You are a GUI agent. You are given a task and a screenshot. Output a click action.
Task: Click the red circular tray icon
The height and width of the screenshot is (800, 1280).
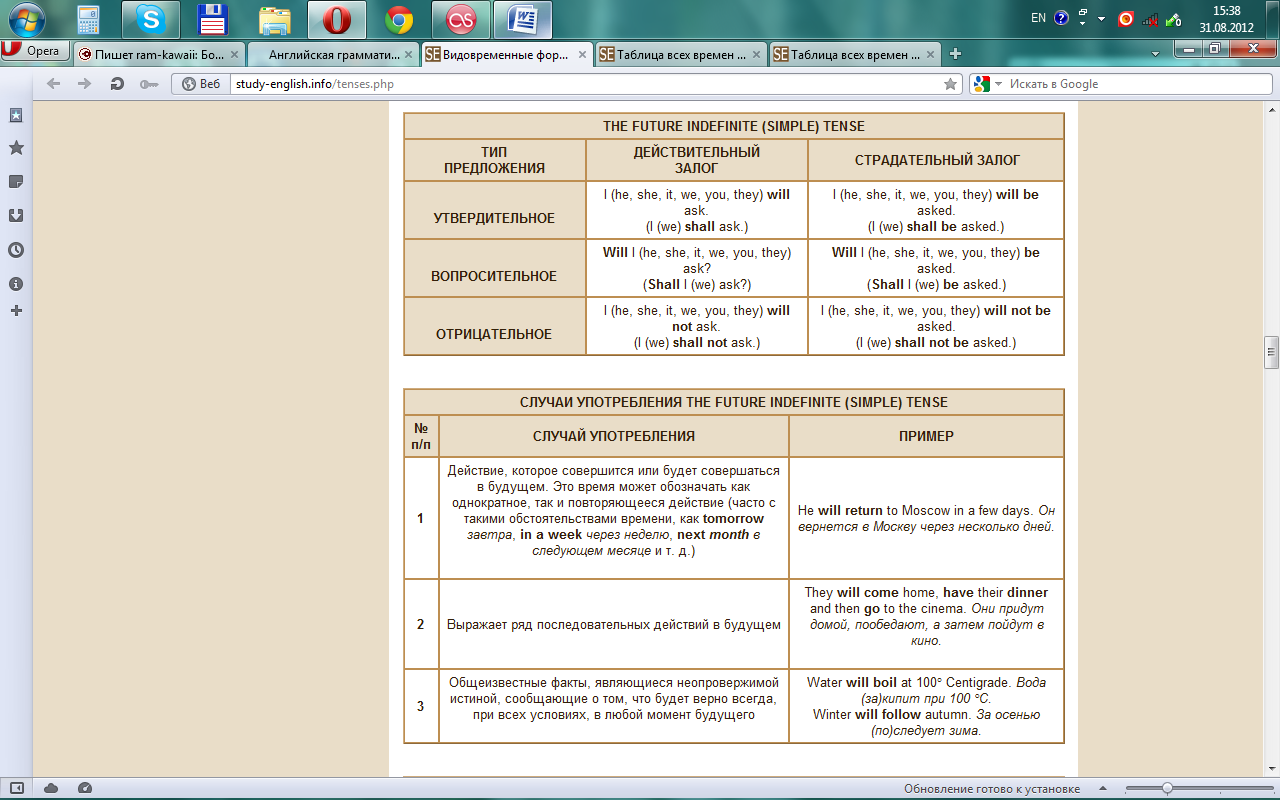[1126, 18]
